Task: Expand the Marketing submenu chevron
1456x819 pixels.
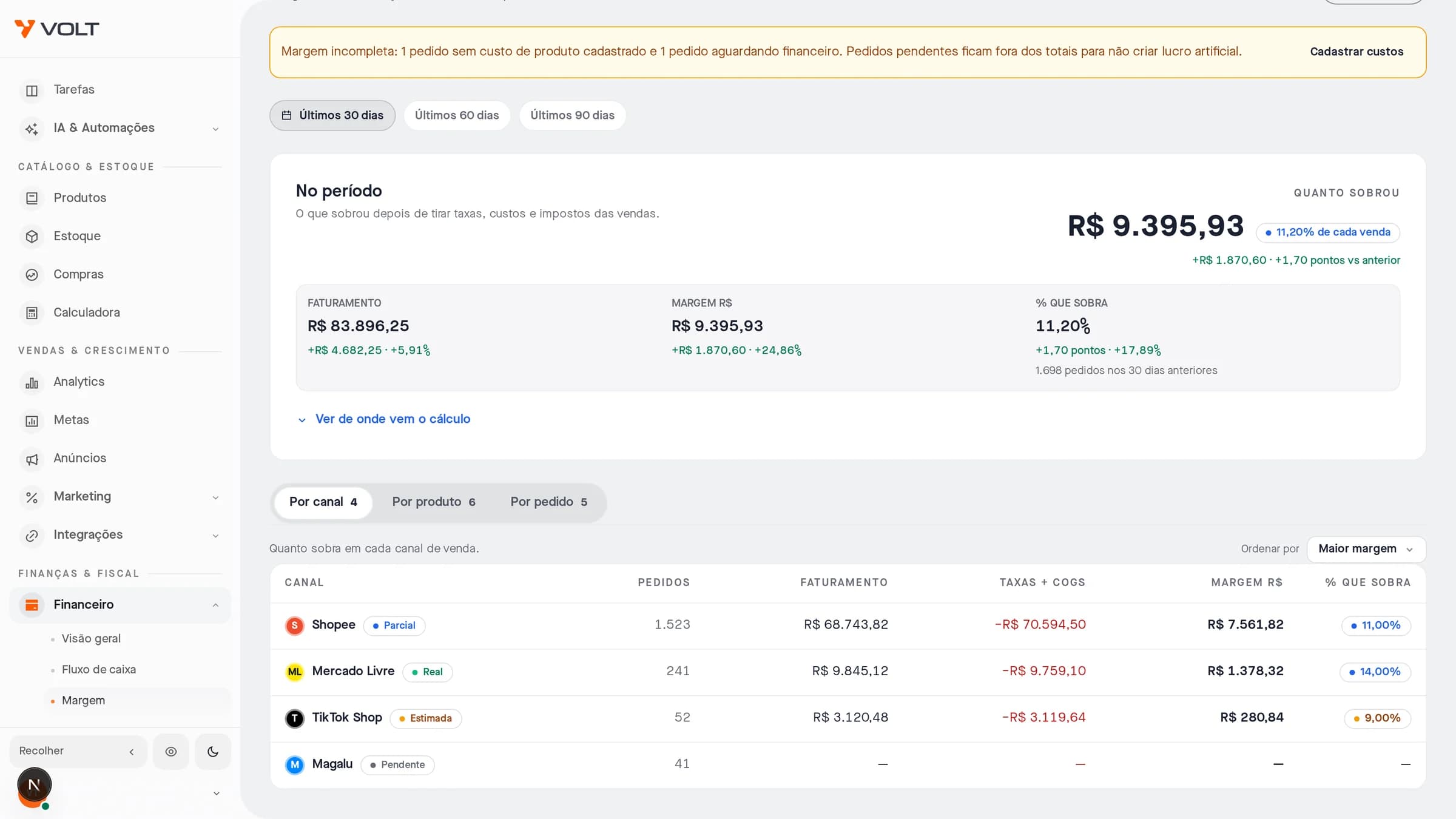Action: point(215,497)
